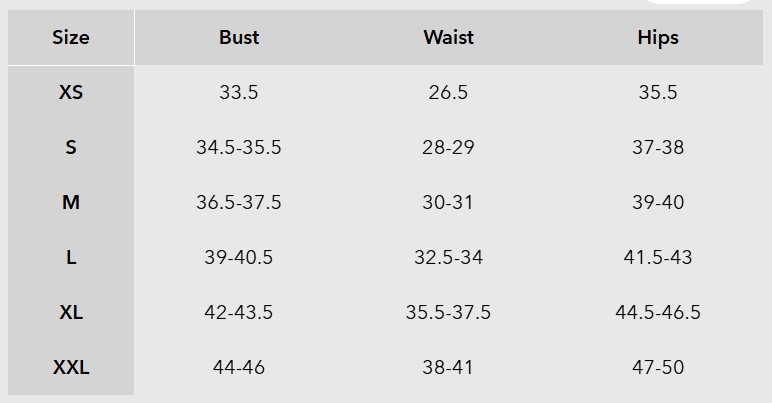Click the XL size row label
772x403 pixels.
coord(70,312)
